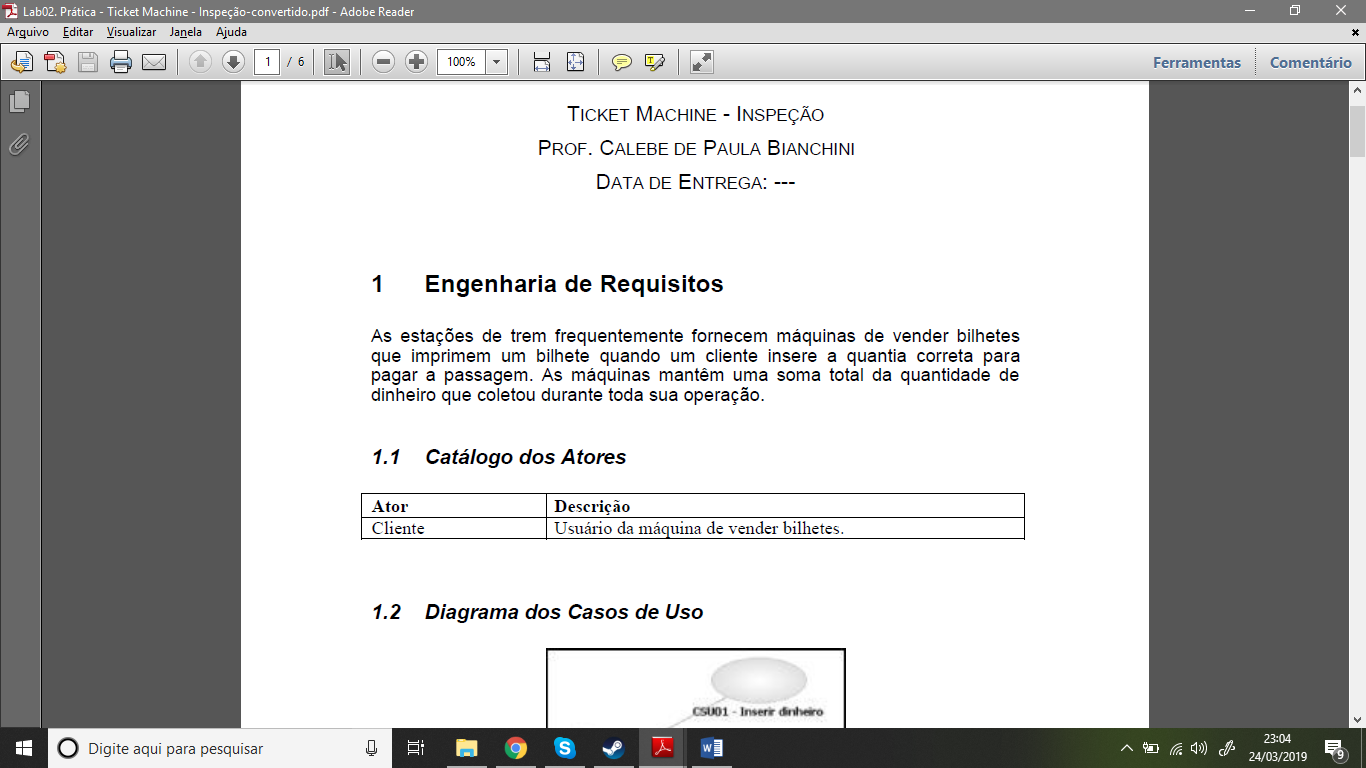
Task: Click the microphone icon in search box
Action: [x=371, y=748]
